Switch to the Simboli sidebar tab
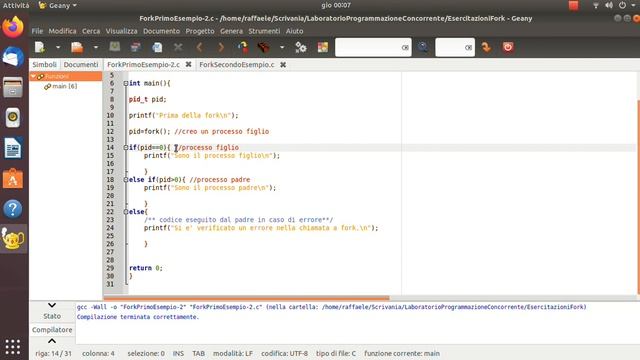 (44, 64)
